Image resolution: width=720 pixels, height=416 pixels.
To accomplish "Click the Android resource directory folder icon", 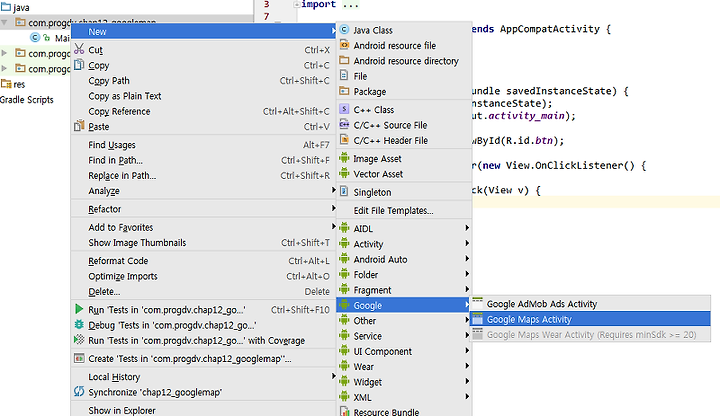I will click(344, 60).
